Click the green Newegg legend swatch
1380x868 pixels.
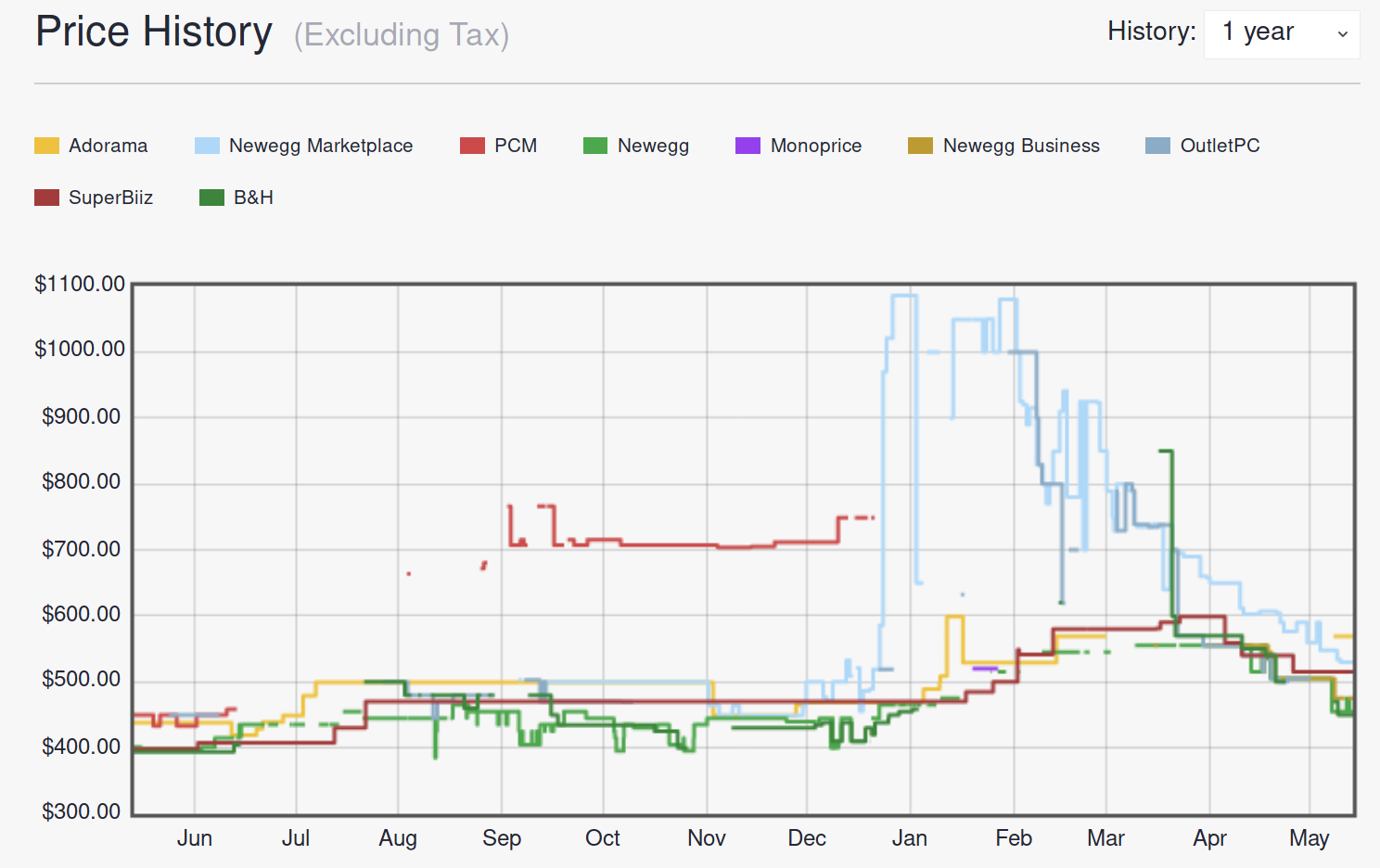[x=595, y=146]
